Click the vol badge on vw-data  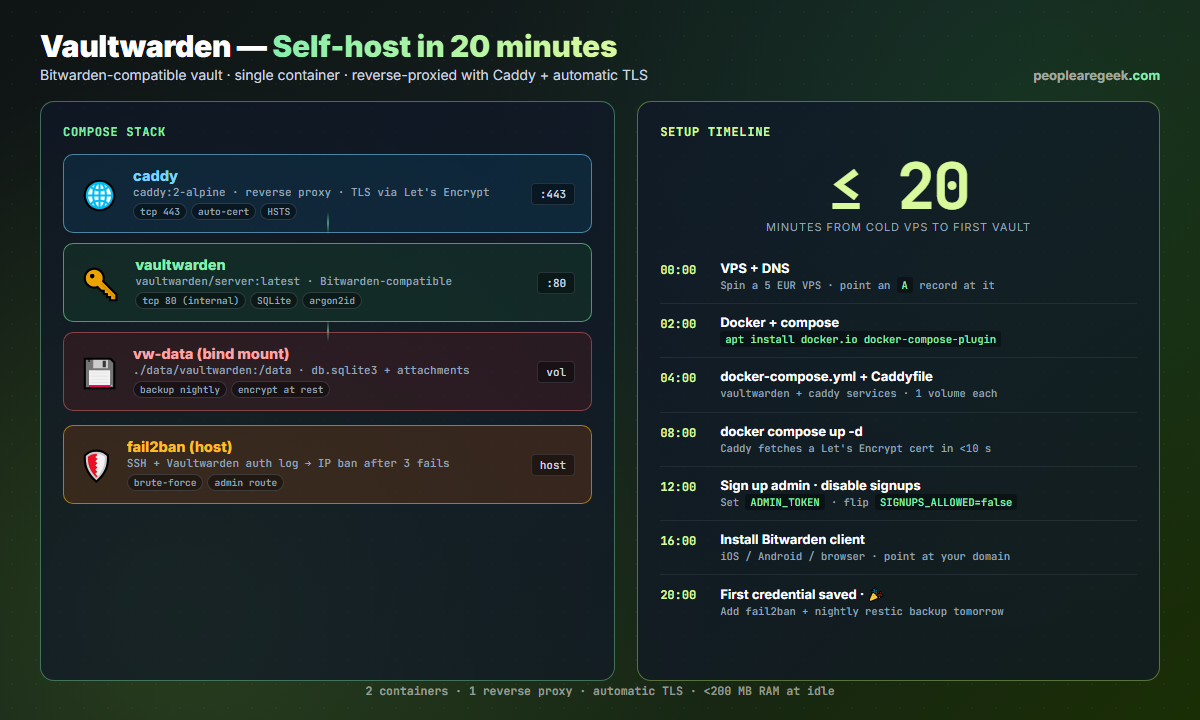(x=556, y=372)
